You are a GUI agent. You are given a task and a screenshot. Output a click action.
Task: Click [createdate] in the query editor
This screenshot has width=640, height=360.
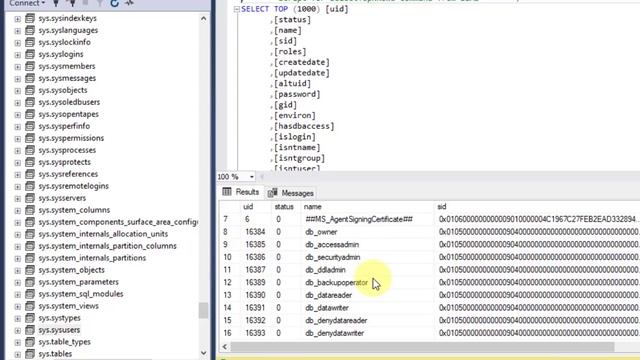[302, 62]
